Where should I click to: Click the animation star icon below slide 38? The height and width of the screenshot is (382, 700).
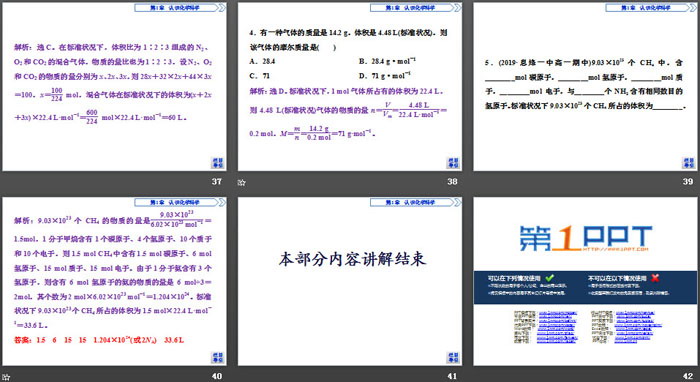(x=242, y=182)
